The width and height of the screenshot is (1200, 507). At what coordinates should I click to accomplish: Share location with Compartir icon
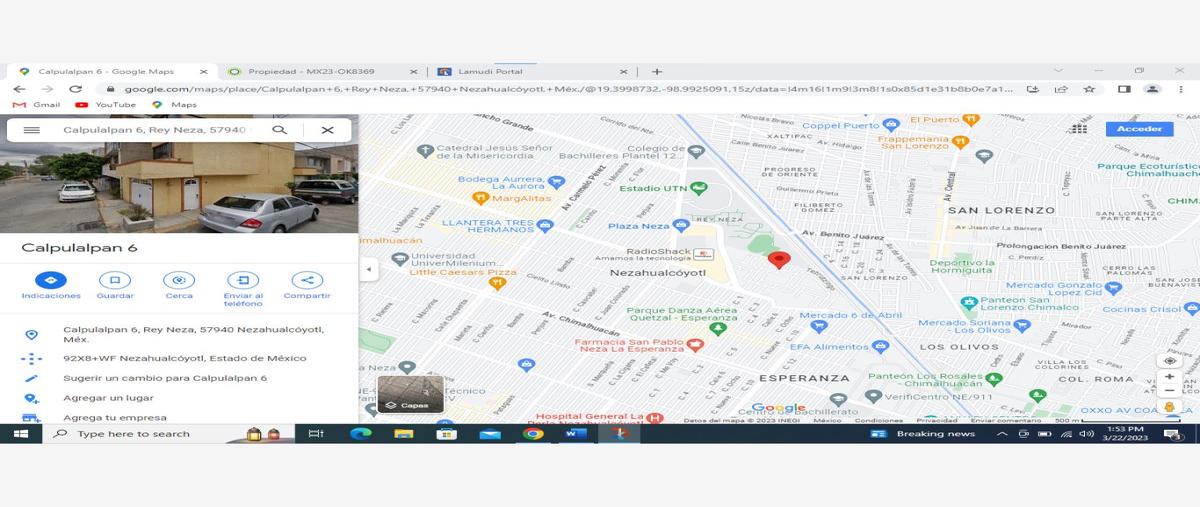[x=307, y=281]
